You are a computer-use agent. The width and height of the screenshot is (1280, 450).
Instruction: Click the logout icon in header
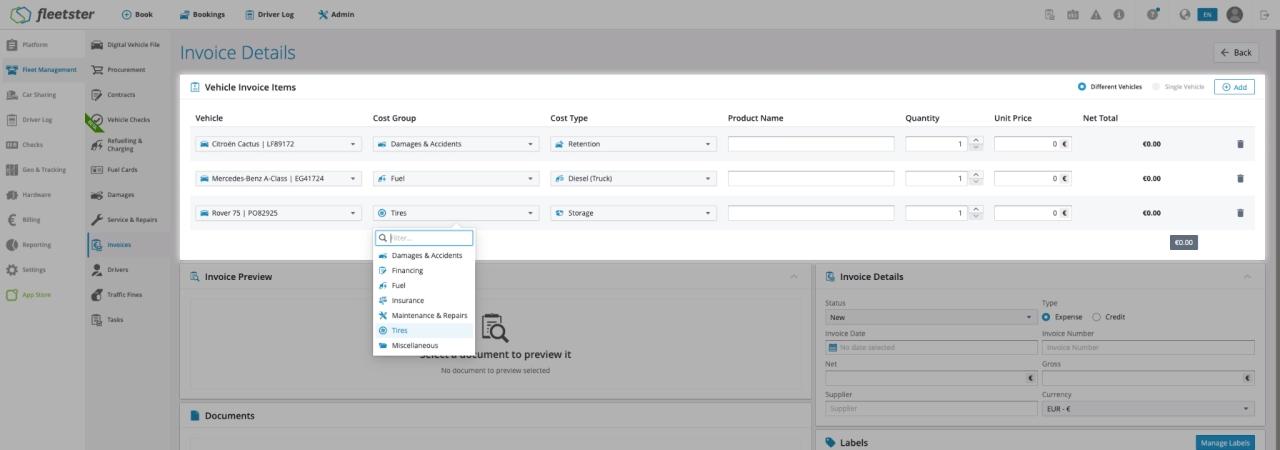(1264, 14)
